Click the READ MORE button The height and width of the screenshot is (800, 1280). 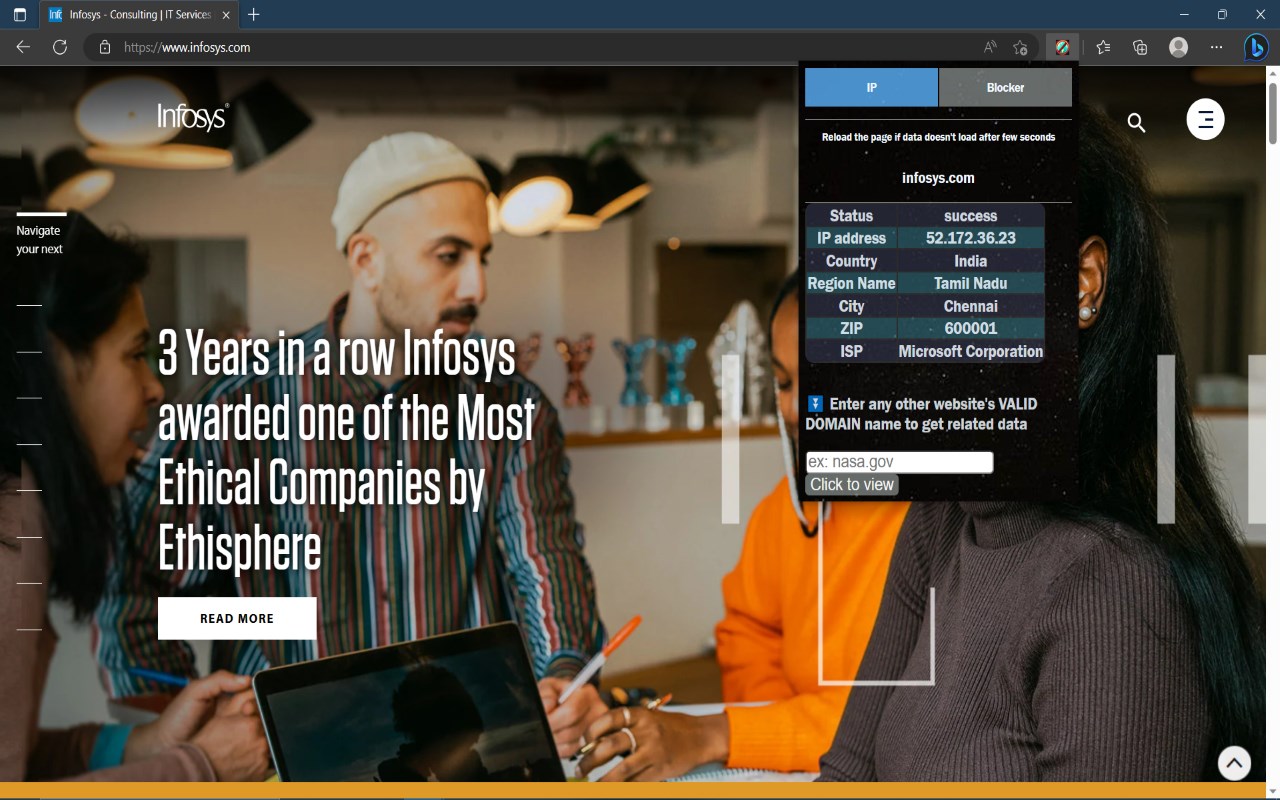click(237, 618)
